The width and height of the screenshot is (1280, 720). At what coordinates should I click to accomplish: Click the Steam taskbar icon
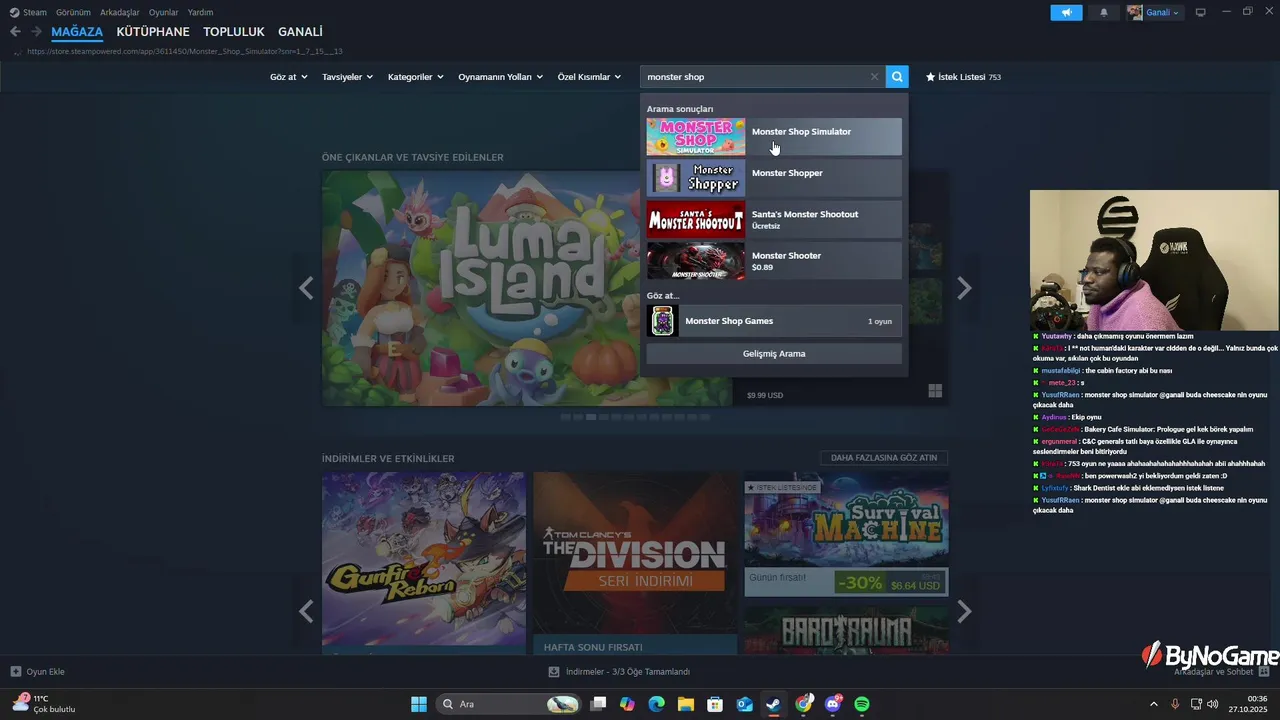(773, 704)
